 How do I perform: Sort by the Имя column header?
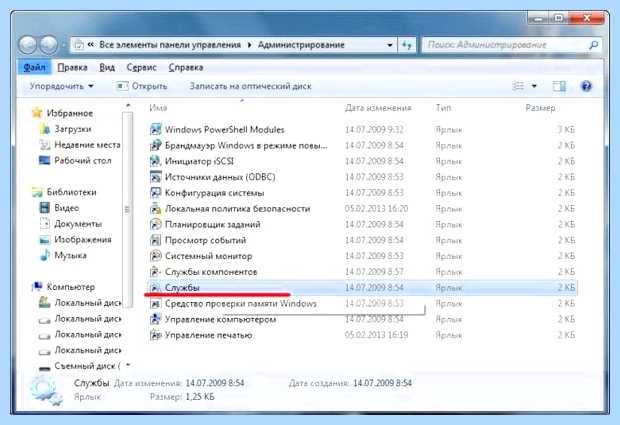(159, 108)
